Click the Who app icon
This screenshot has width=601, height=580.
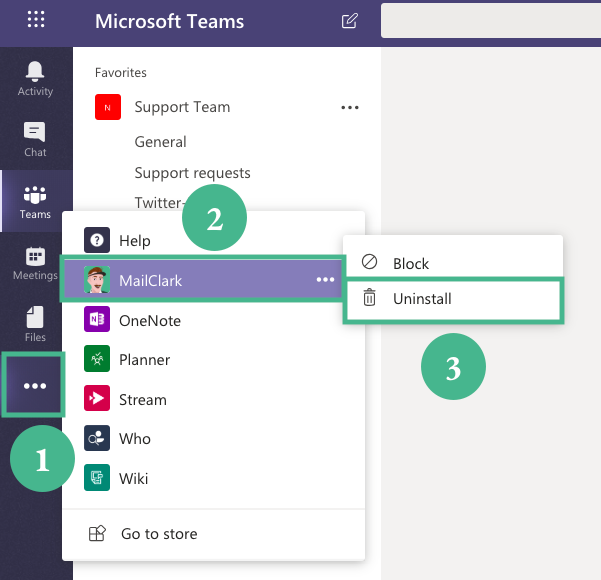coord(97,438)
